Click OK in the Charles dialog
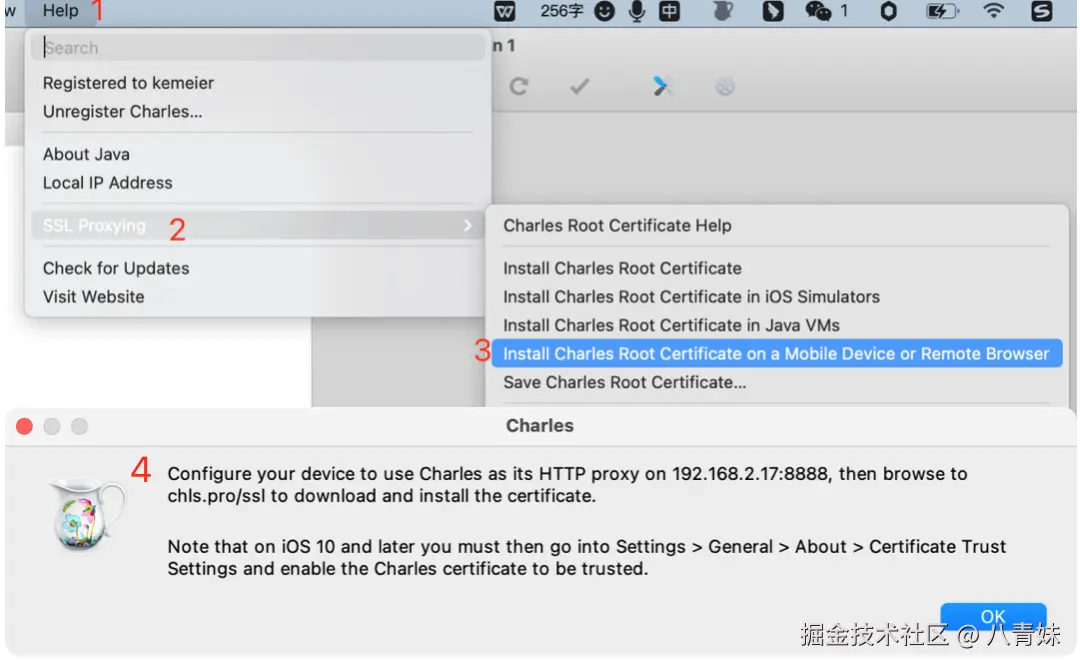 pyautogui.click(x=993, y=615)
